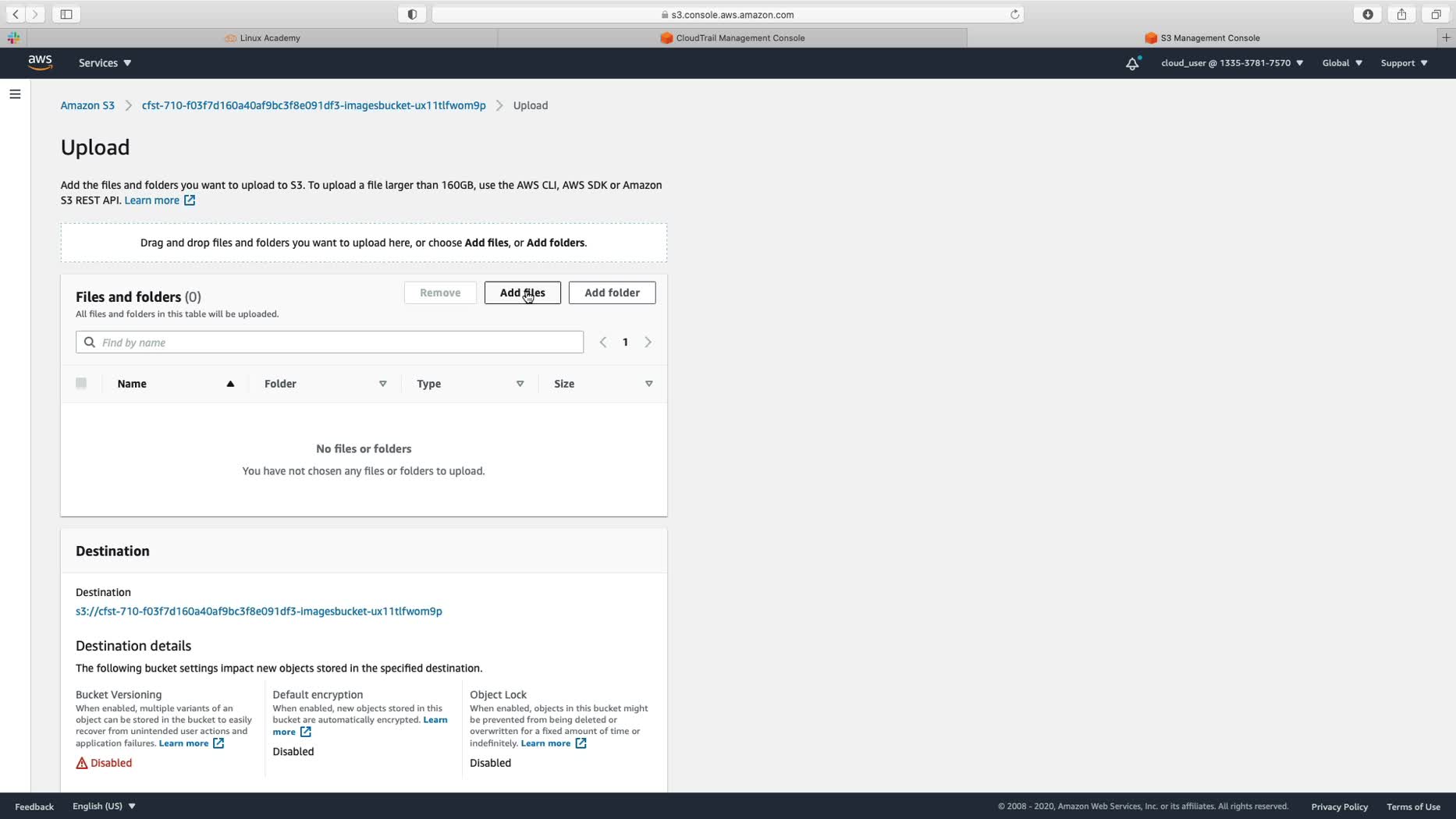Open the left navigation hamburger menu

pos(15,94)
